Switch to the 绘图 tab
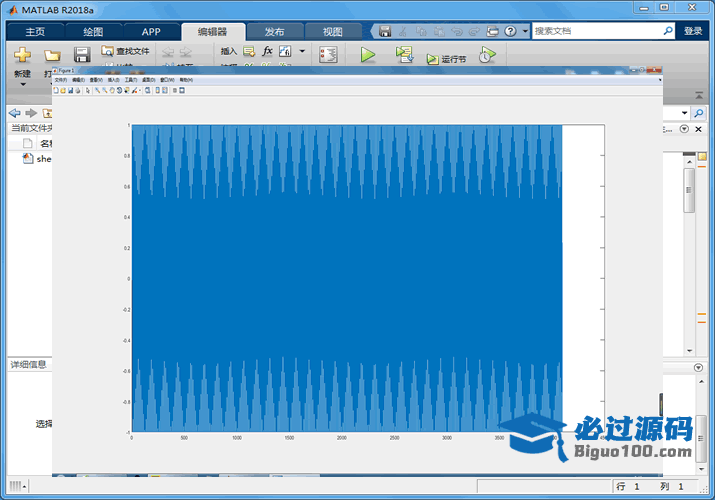The image size is (715, 500). coord(93,32)
